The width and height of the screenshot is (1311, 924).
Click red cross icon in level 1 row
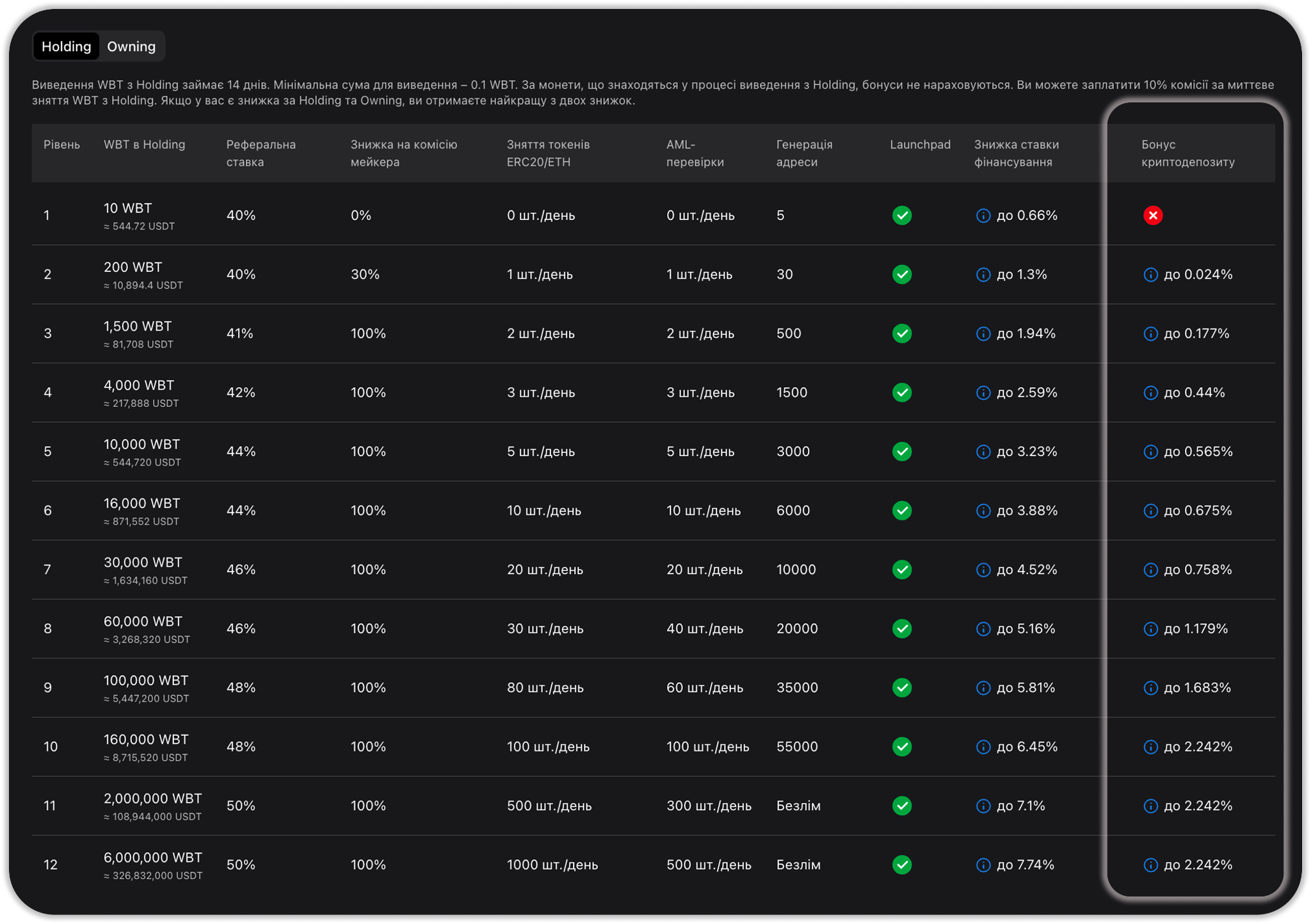[x=1153, y=216]
